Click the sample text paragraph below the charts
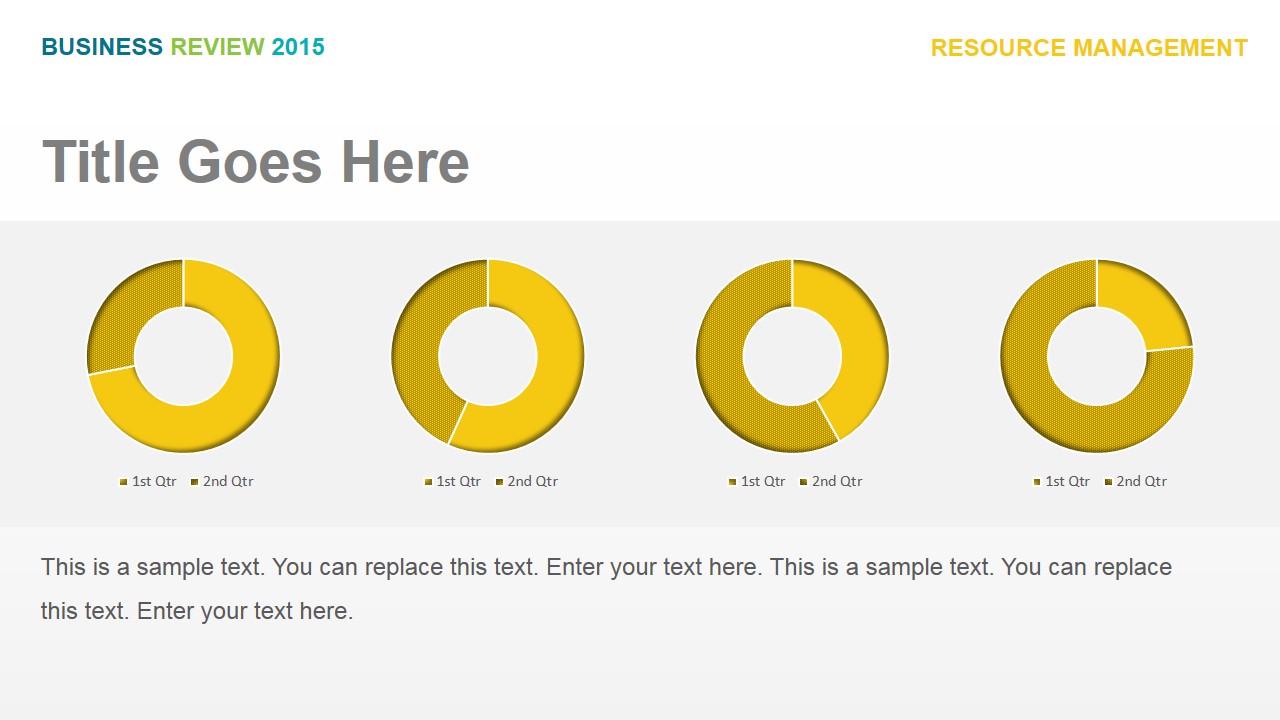This screenshot has width=1280, height=720. (606, 588)
